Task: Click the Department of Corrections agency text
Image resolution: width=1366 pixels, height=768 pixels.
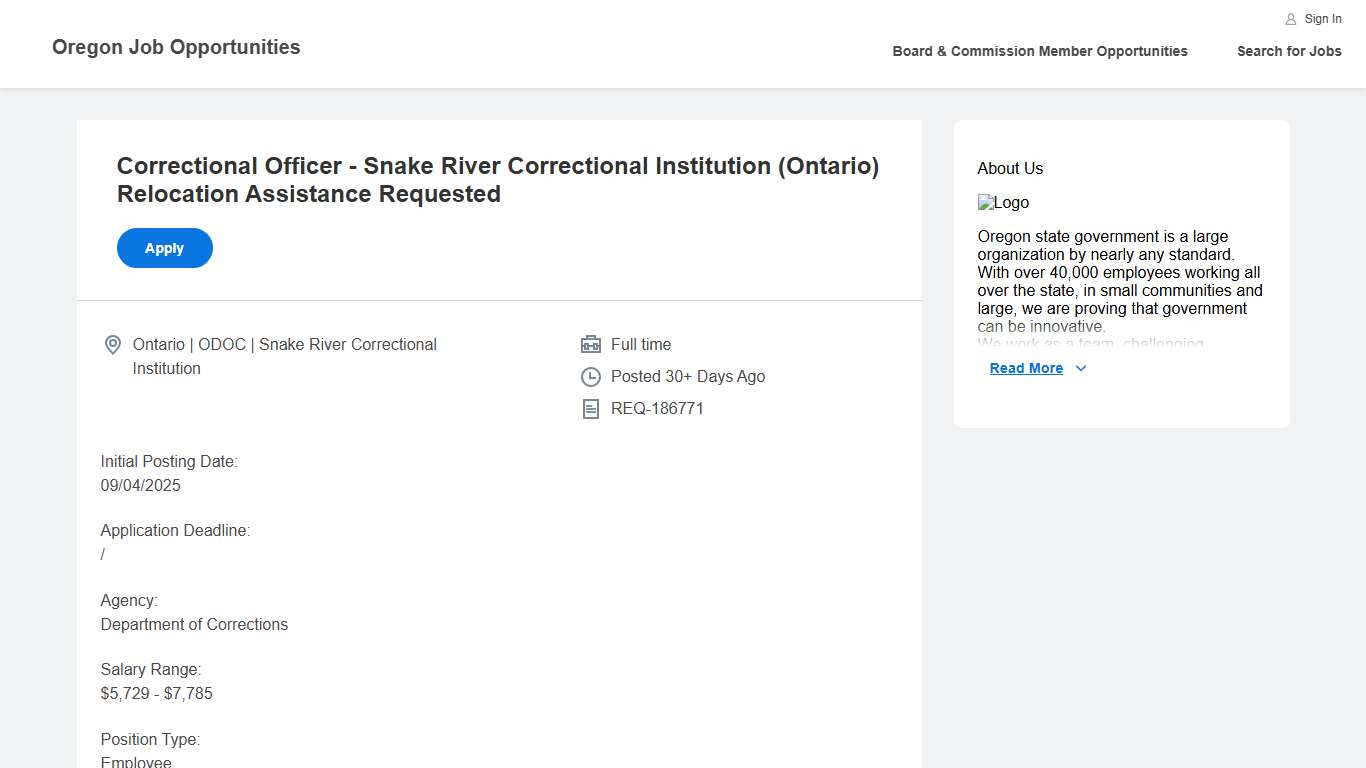Action: 194,624
